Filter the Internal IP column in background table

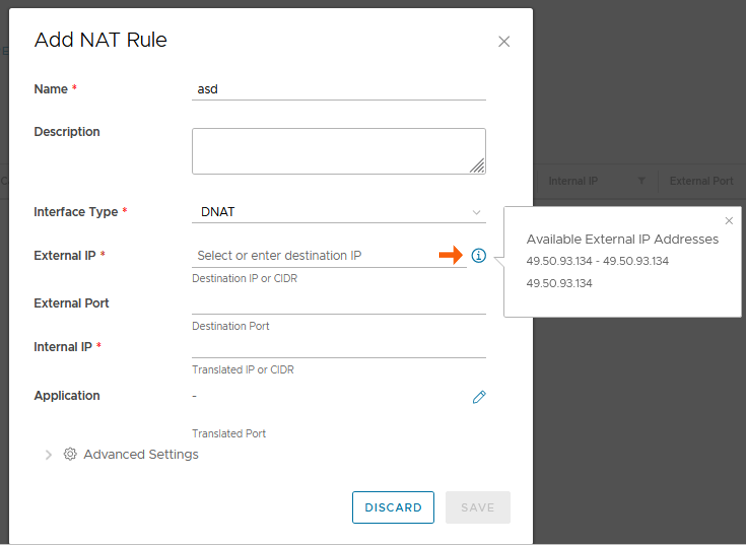pyautogui.click(x=641, y=181)
